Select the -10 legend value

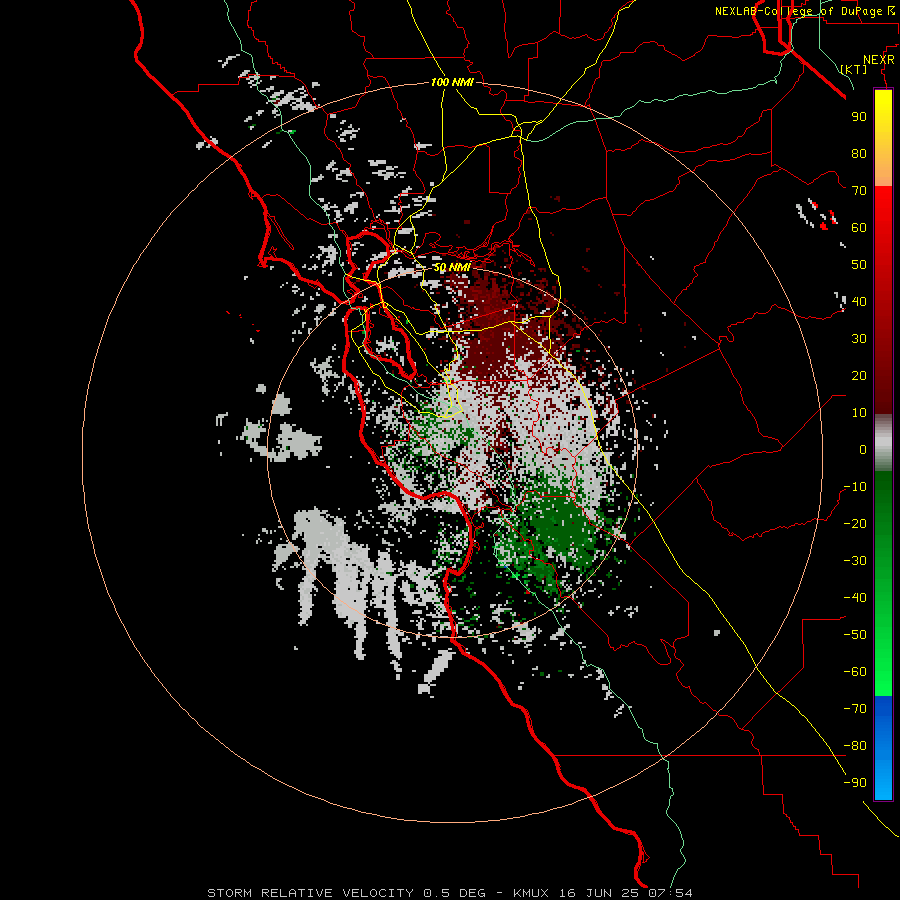click(855, 487)
